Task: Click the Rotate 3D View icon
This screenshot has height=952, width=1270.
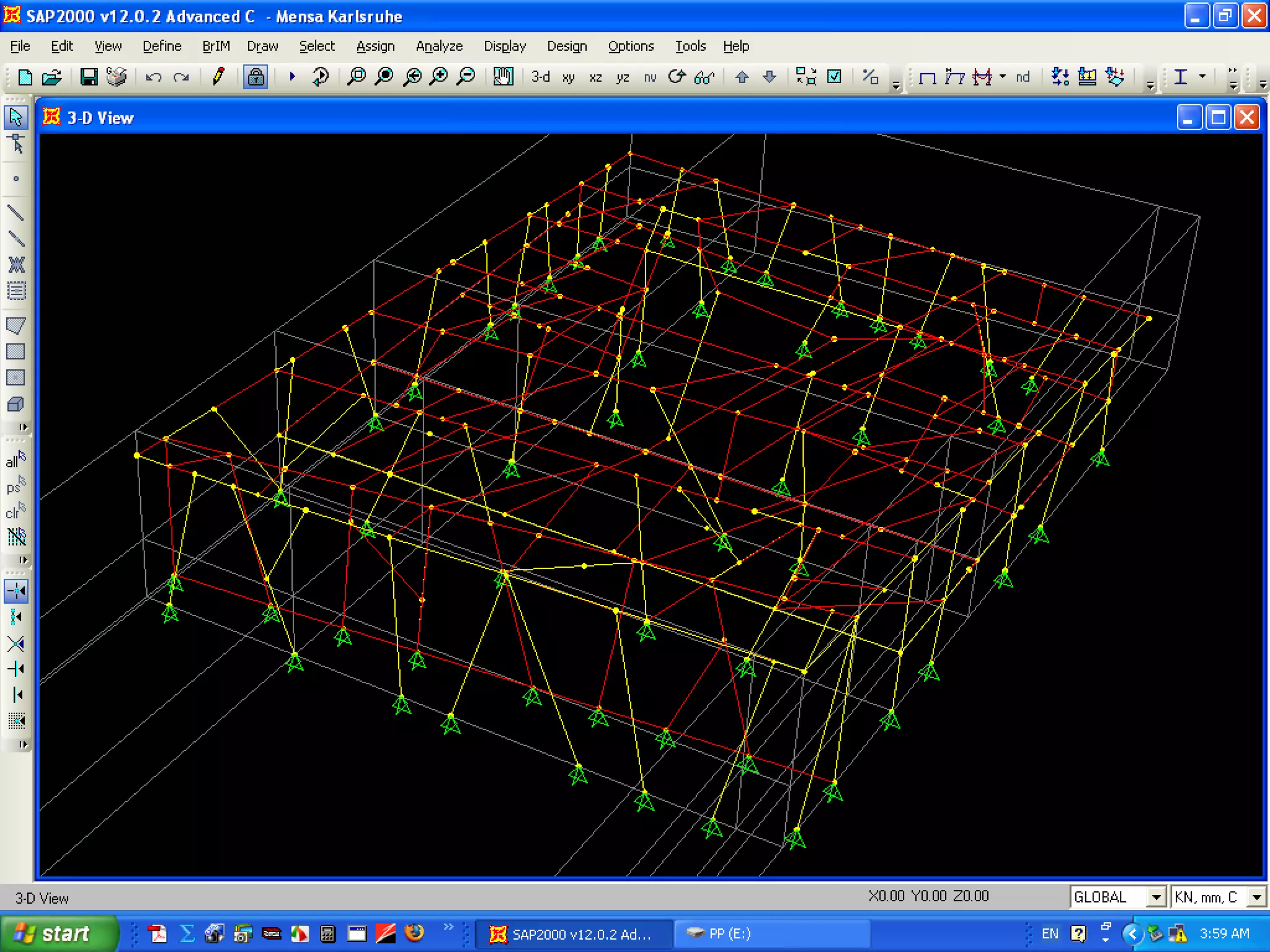Action: point(677,77)
